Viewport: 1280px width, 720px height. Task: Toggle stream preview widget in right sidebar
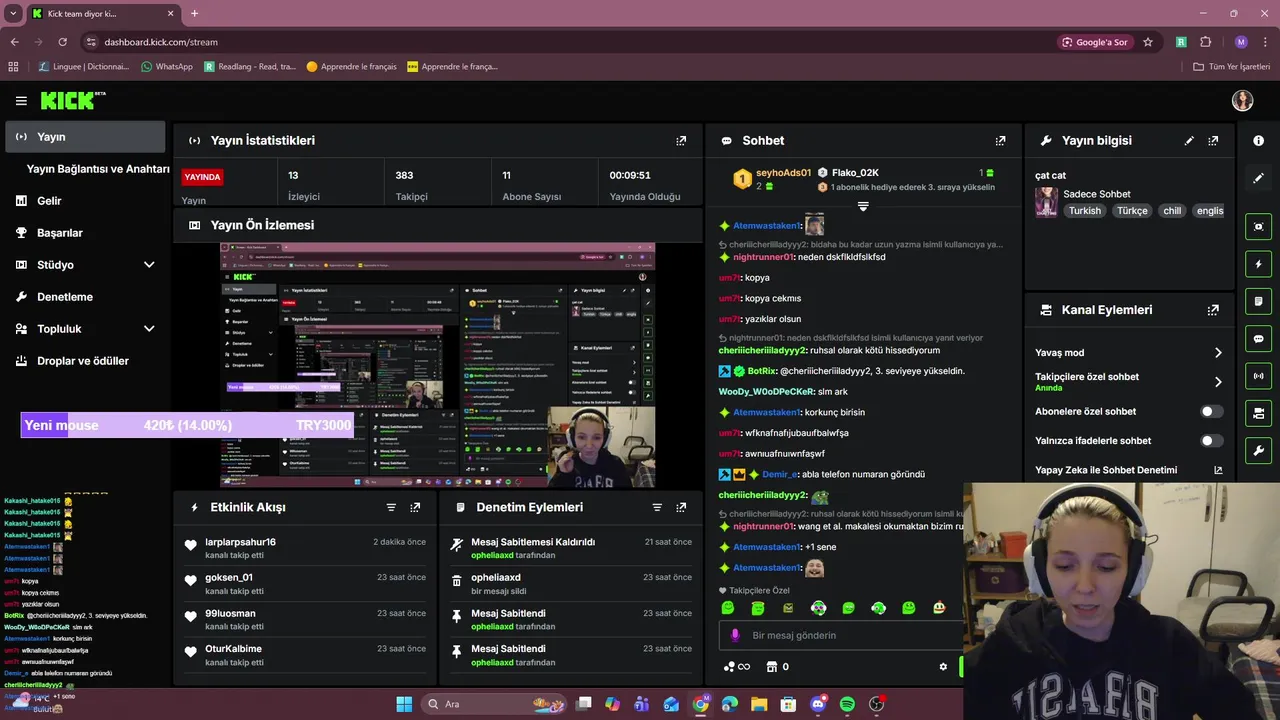[x=1259, y=227]
